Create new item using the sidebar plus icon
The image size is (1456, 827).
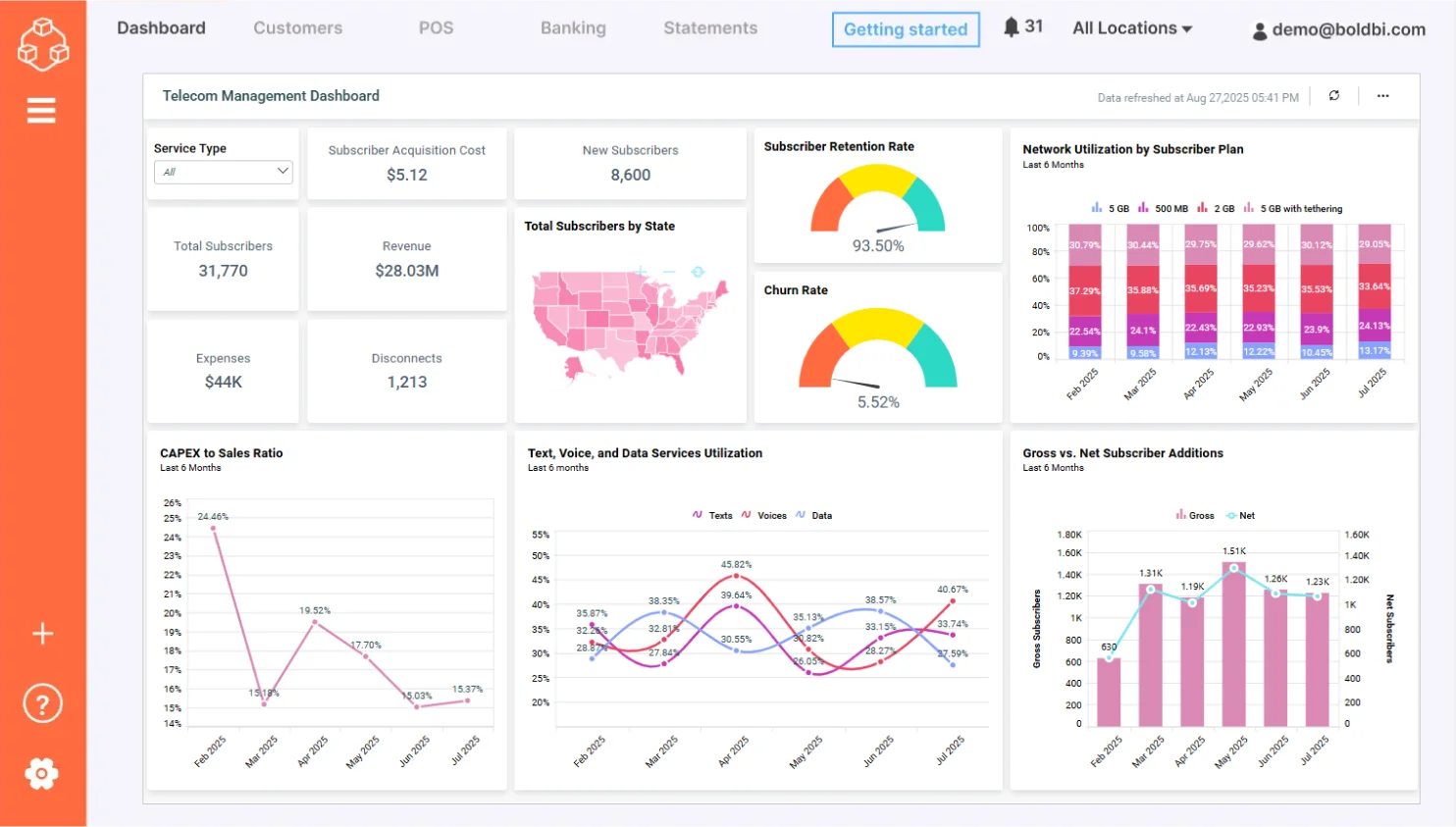[x=42, y=634]
